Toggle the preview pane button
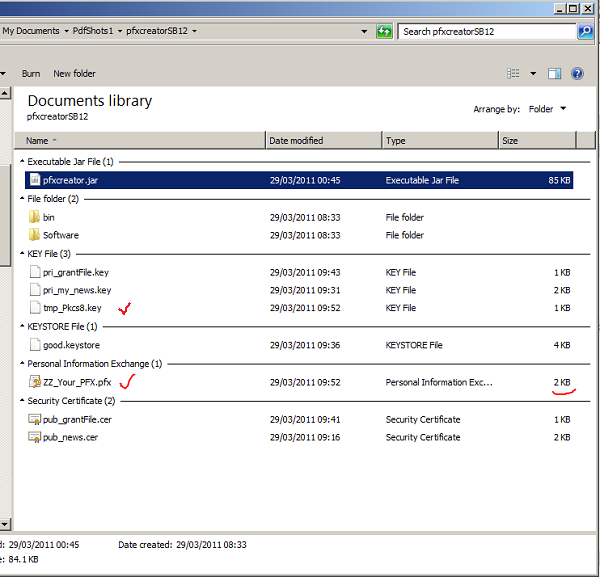Screen dimensions: 600x577 (555, 74)
